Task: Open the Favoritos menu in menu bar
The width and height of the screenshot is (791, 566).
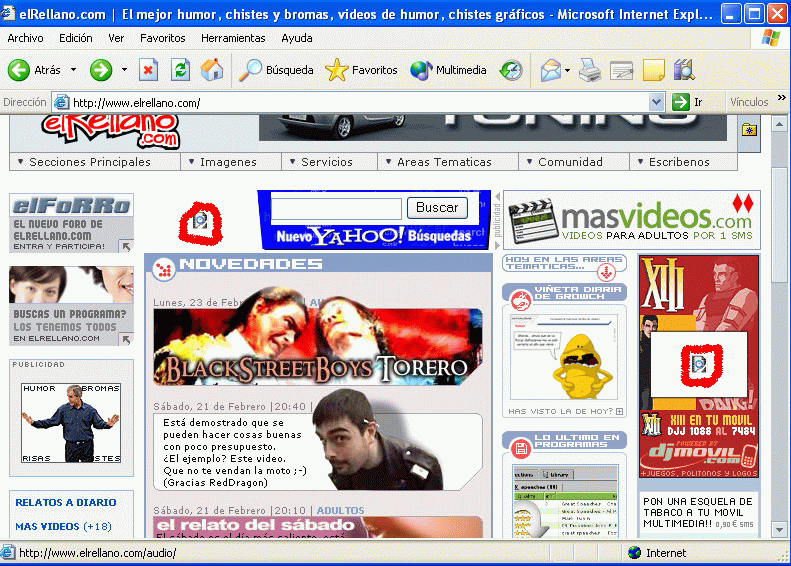Action: tap(162, 38)
